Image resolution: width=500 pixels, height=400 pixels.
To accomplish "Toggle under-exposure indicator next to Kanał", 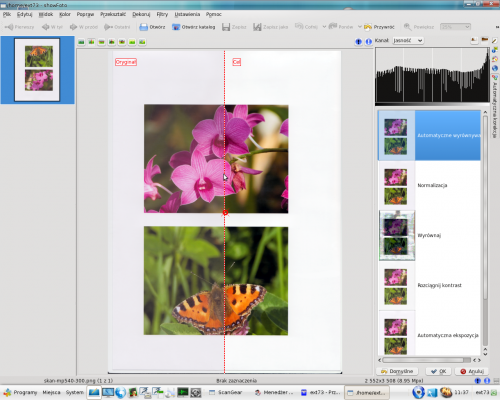I will [x=358, y=42].
